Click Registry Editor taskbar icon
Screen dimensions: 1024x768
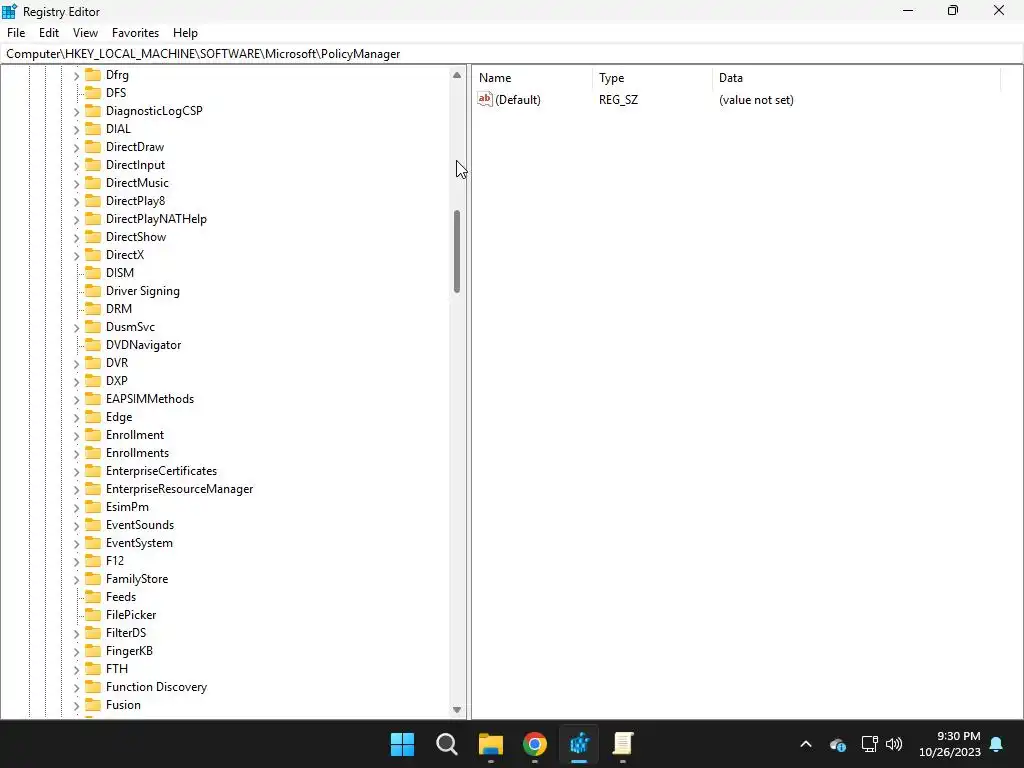coord(579,744)
